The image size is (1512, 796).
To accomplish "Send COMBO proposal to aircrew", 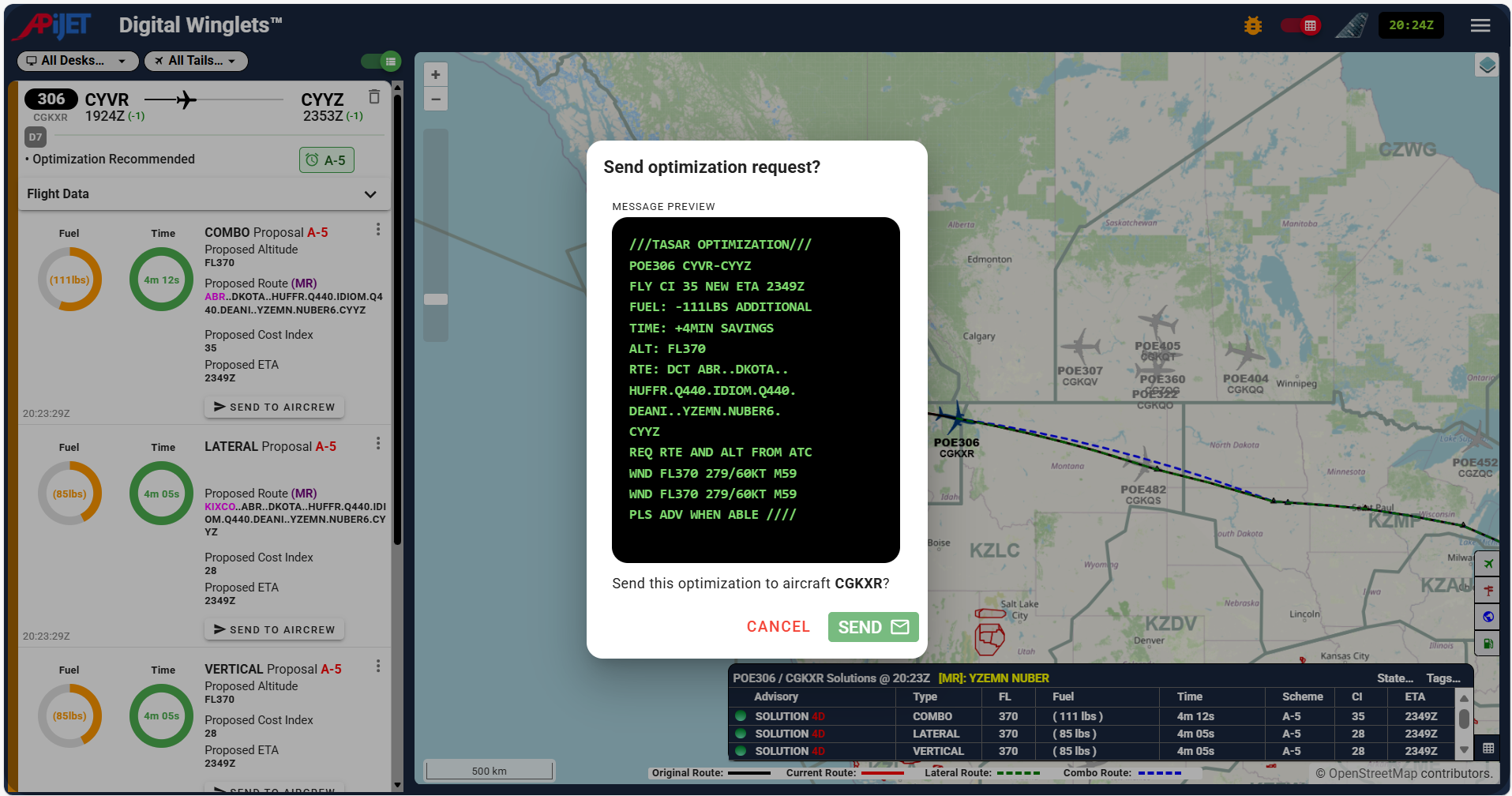I will pos(275,407).
